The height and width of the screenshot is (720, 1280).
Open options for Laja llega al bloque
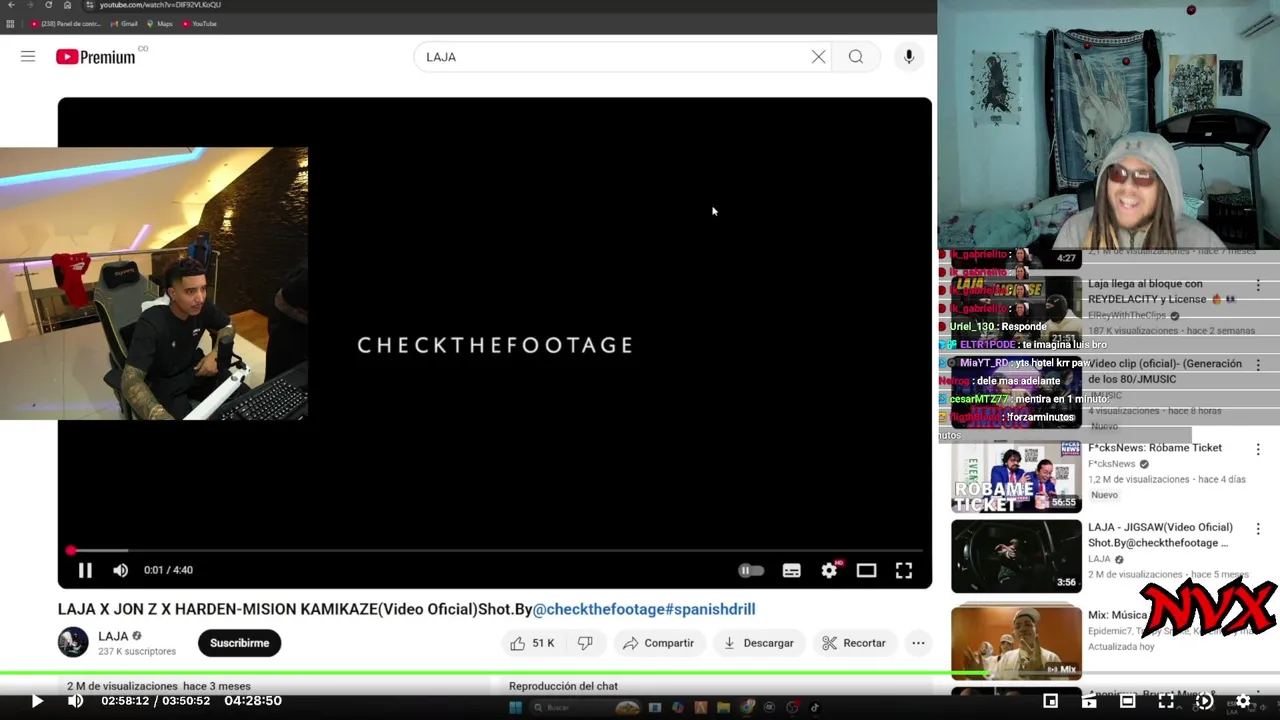pyautogui.click(x=1259, y=285)
